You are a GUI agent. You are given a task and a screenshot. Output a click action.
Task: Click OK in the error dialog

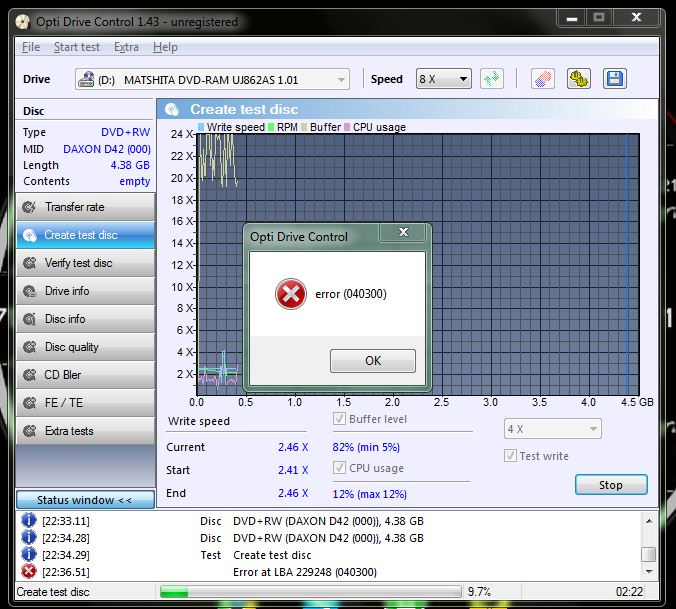(x=373, y=361)
